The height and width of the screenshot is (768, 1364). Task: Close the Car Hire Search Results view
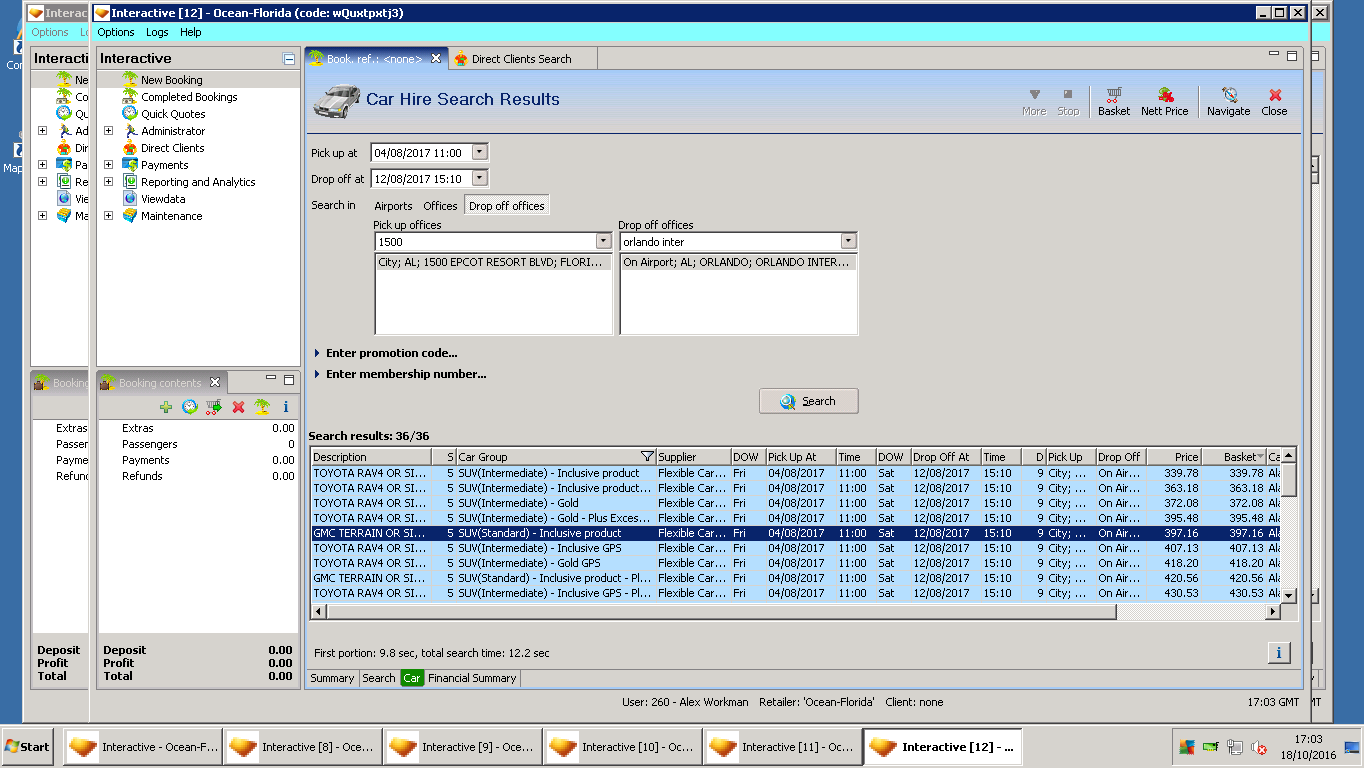[1274, 102]
